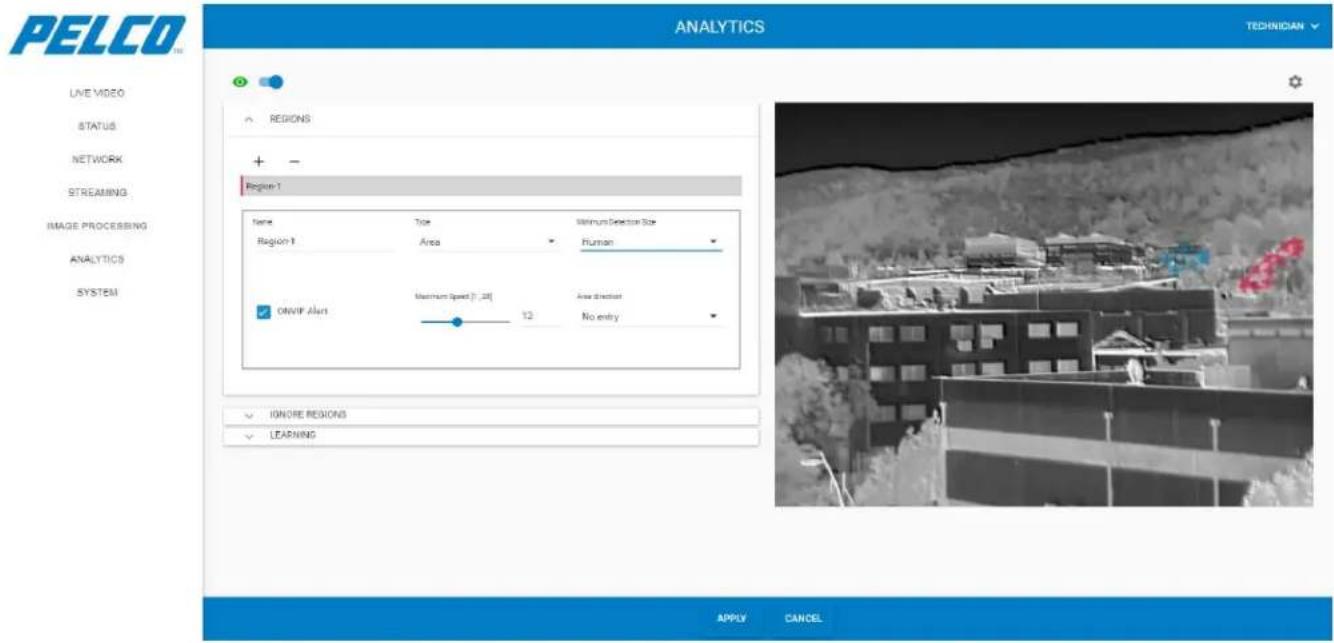Expand the Learning section

pos(490,436)
